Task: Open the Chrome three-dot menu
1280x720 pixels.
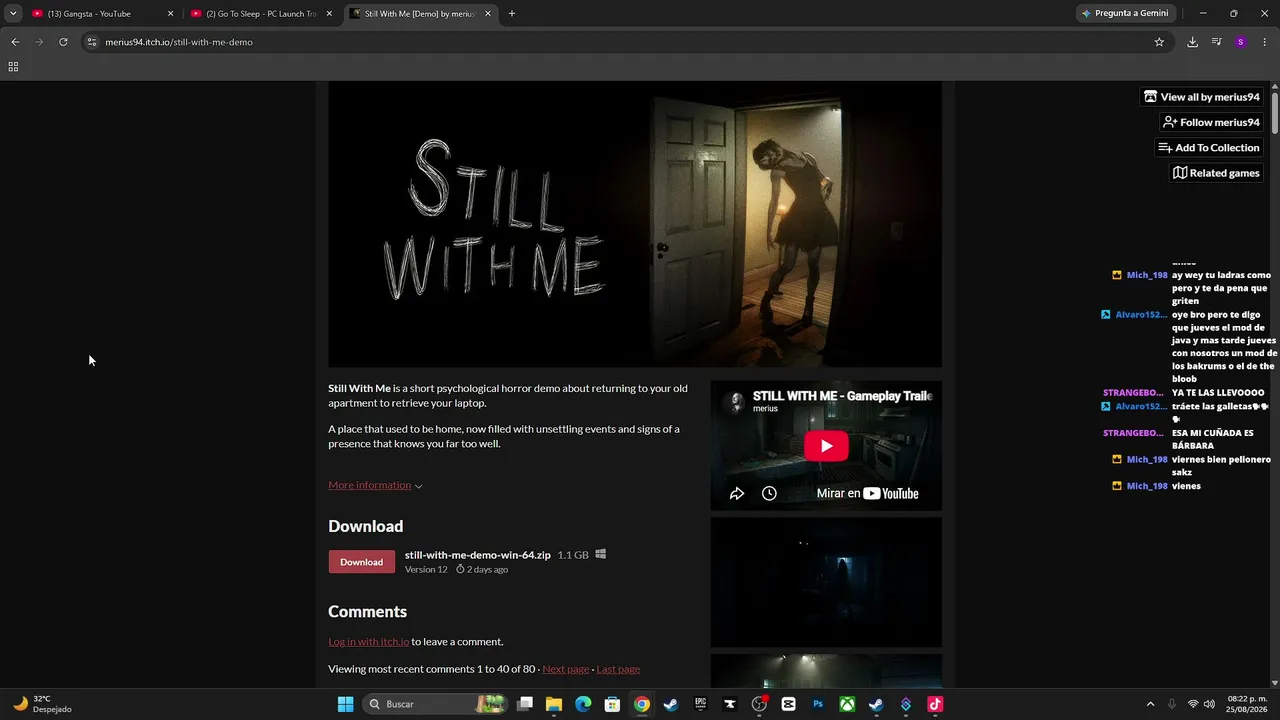Action: click(1264, 42)
